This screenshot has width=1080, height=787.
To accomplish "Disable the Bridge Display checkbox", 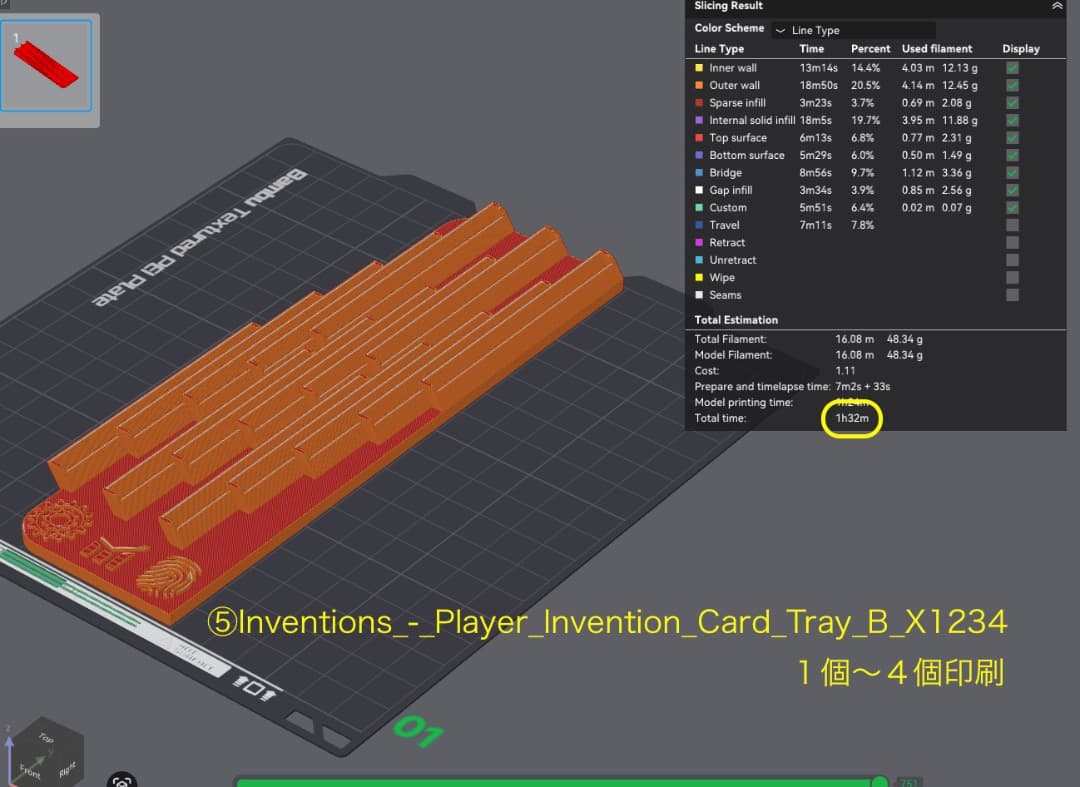I will click(x=1012, y=173).
